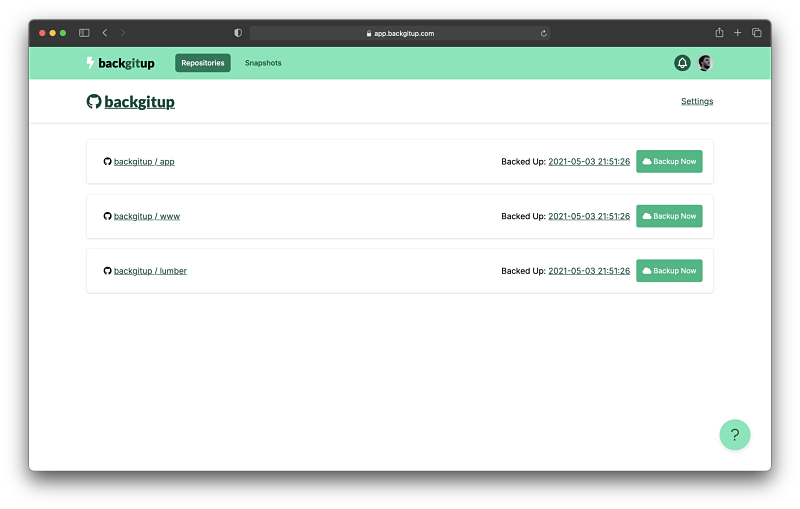This screenshot has height=509, width=800.
Task: Toggle the Safari sidebar icon
Action: (x=84, y=33)
